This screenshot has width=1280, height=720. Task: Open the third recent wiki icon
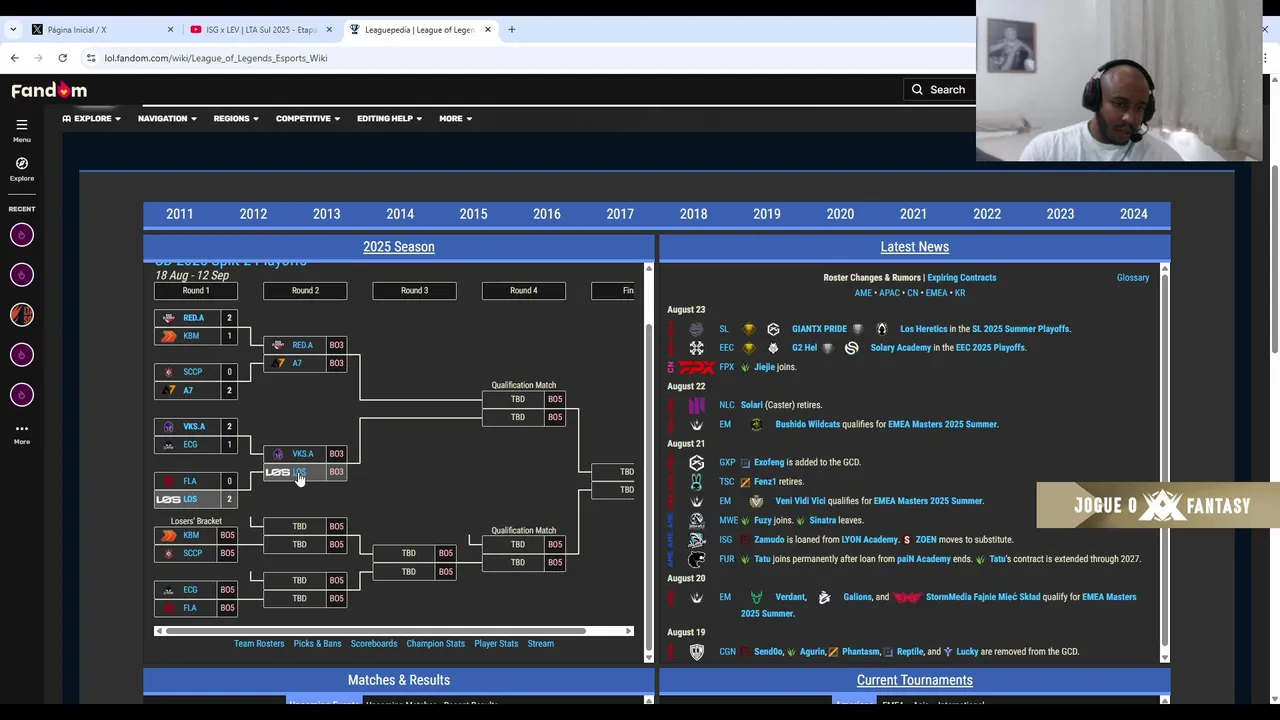(x=22, y=315)
